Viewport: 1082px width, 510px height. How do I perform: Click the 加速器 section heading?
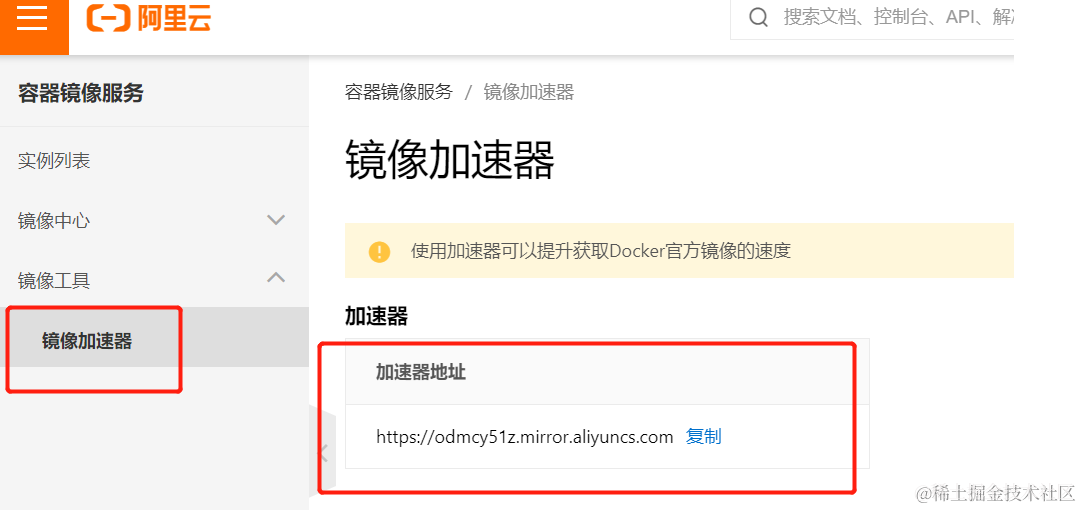click(376, 316)
